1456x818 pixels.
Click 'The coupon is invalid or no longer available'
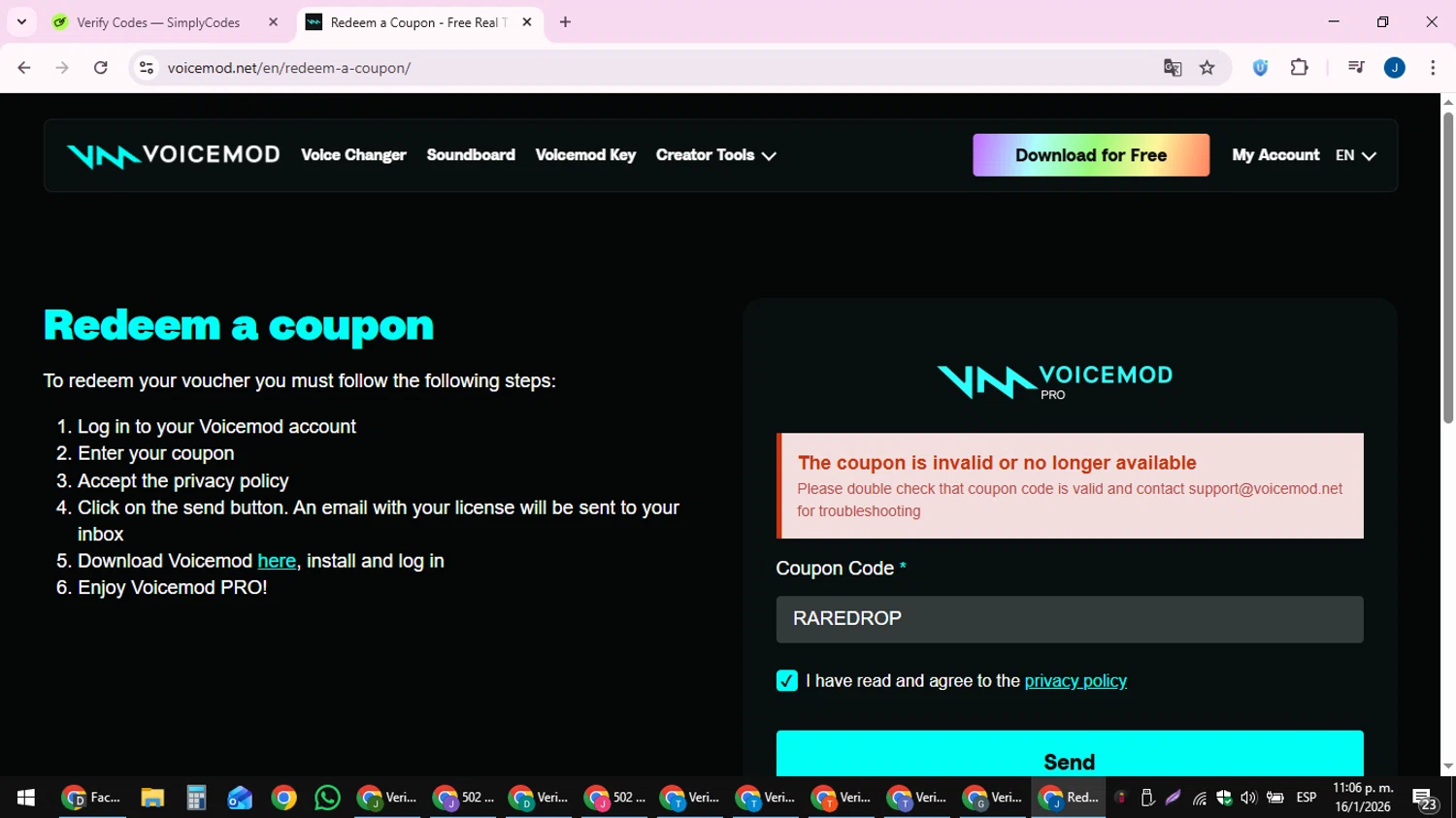click(x=997, y=463)
